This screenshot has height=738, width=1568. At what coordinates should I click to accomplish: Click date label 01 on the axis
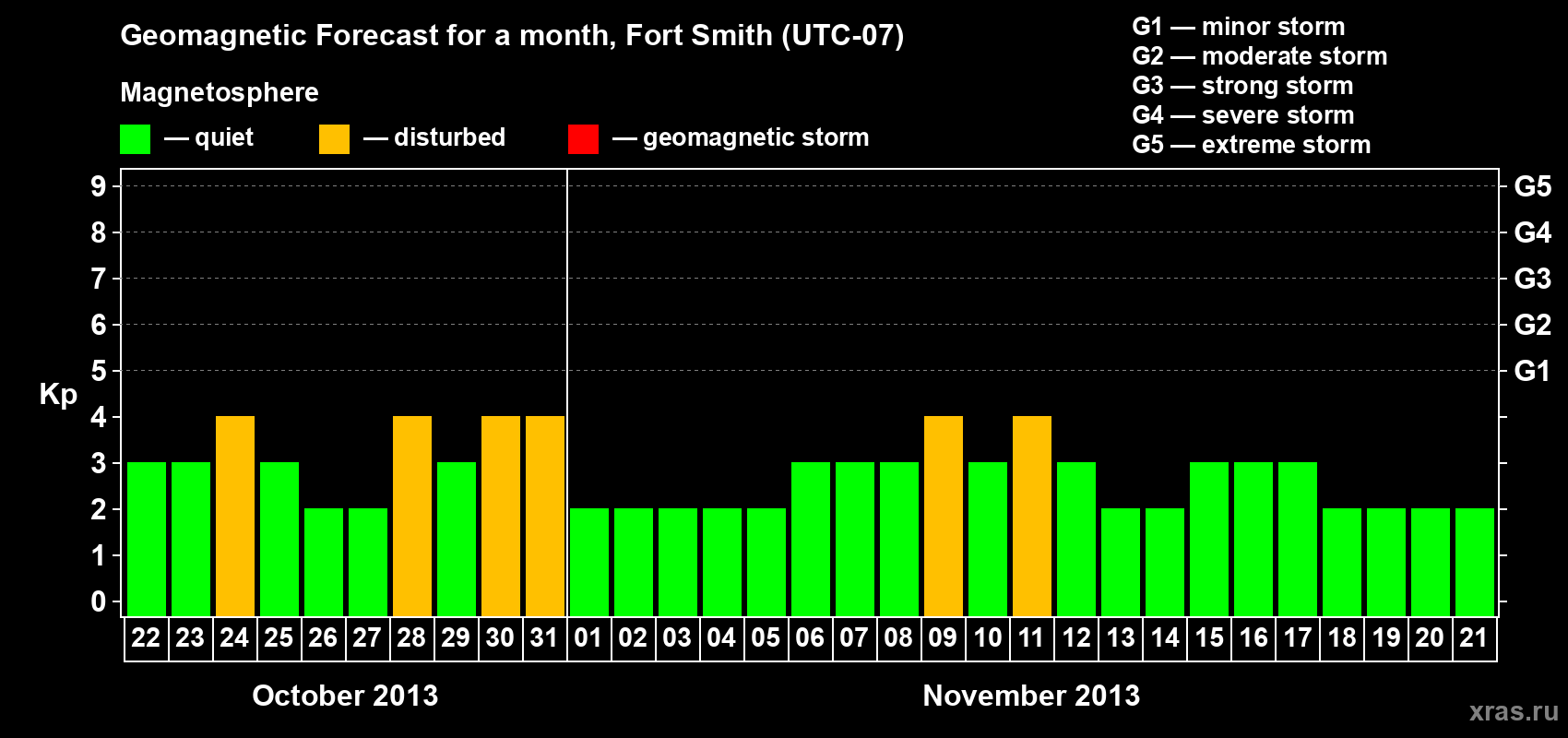coord(588,638)
